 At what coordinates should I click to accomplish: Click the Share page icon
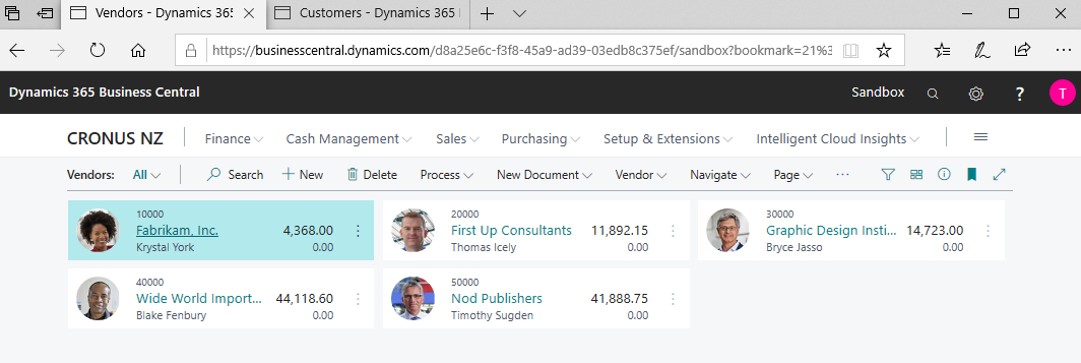coord(1022,50)
